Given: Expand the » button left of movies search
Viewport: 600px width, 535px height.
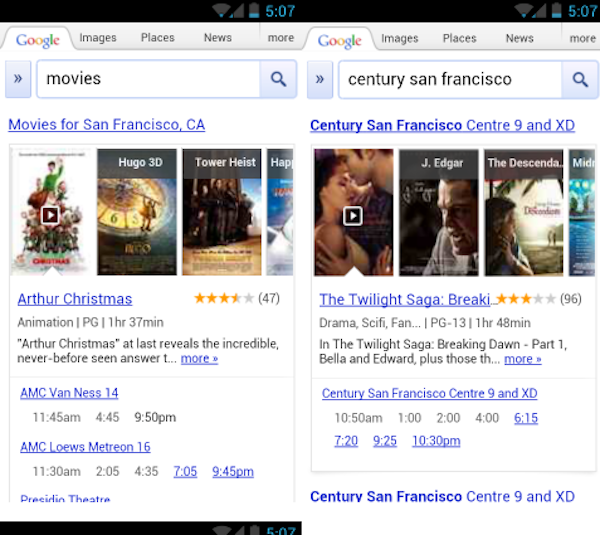Looking at the screenshot, I should click(18, 79).
